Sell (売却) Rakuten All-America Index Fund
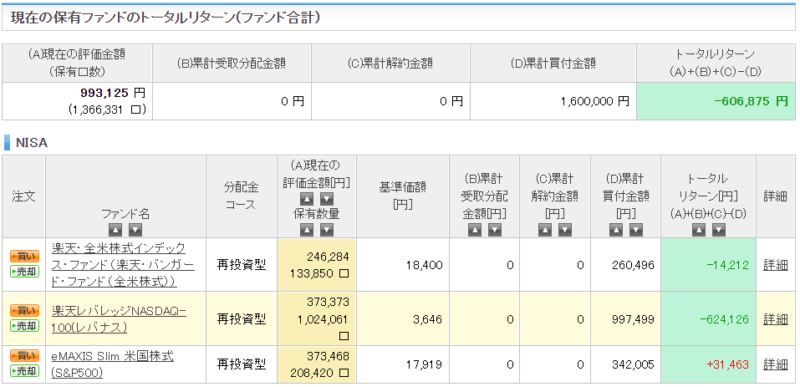The height and width of the screenshot is (387, 800). pyautogui.click(x=24, y=272)
